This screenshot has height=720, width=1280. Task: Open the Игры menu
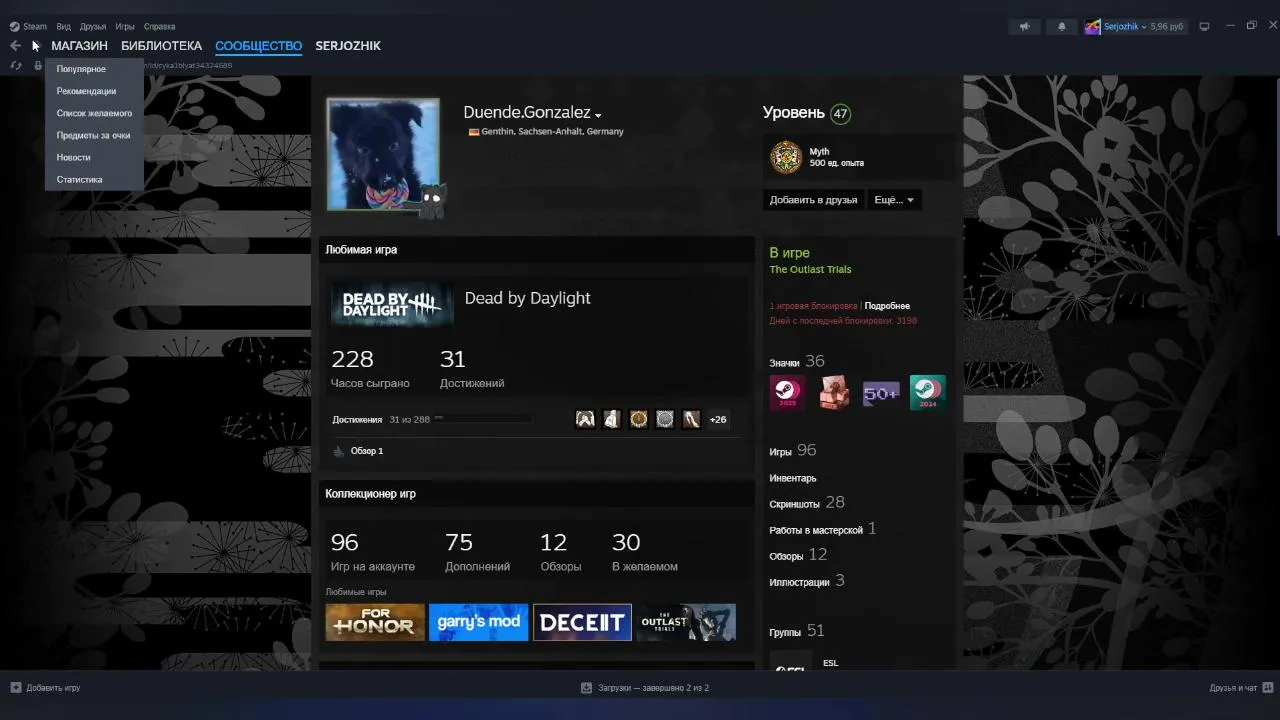pyautogui.click(x=125, y=27)
